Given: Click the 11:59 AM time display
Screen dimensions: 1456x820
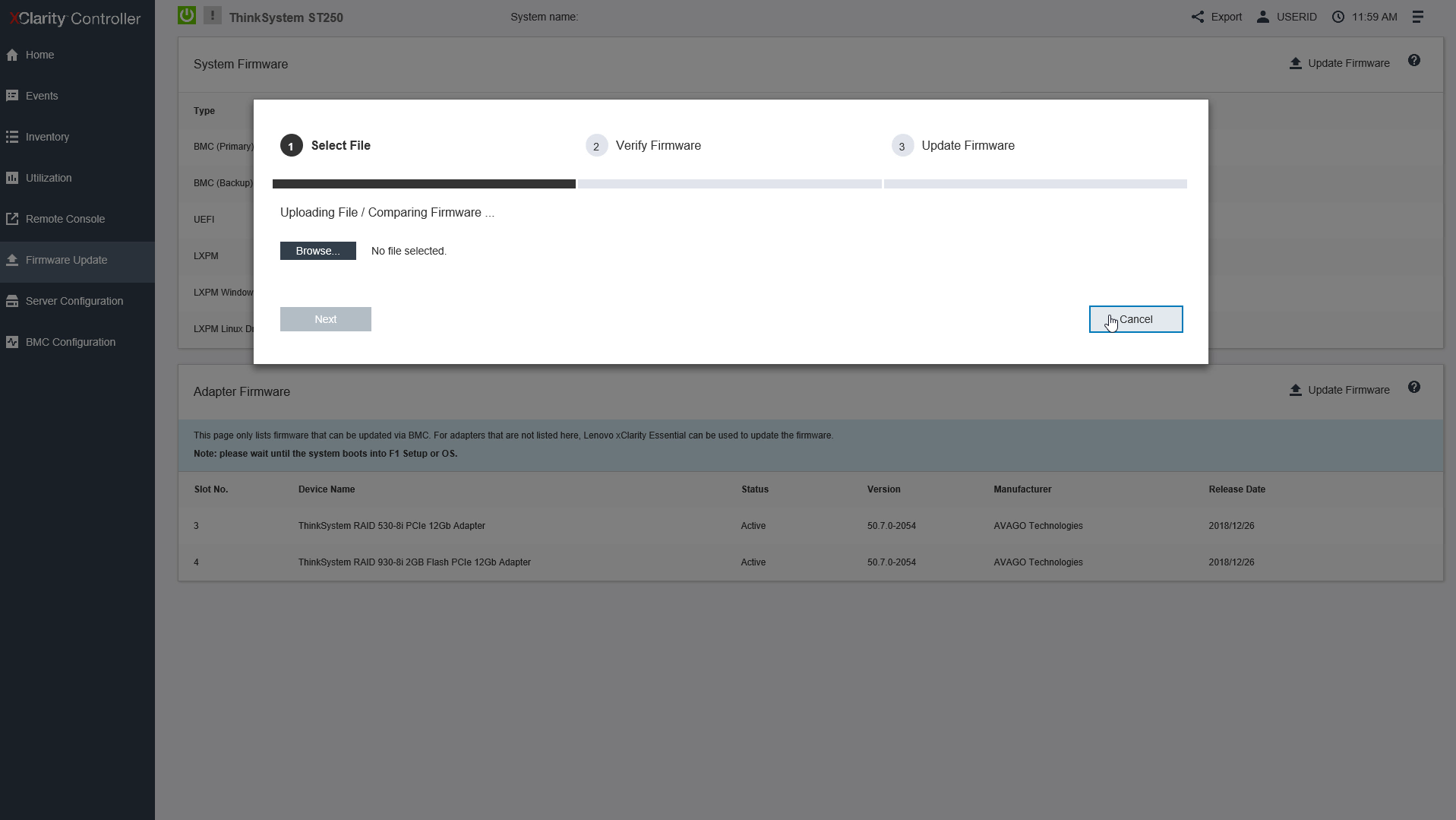Looking at the screenshot, I should click(x=1374, y=17).
